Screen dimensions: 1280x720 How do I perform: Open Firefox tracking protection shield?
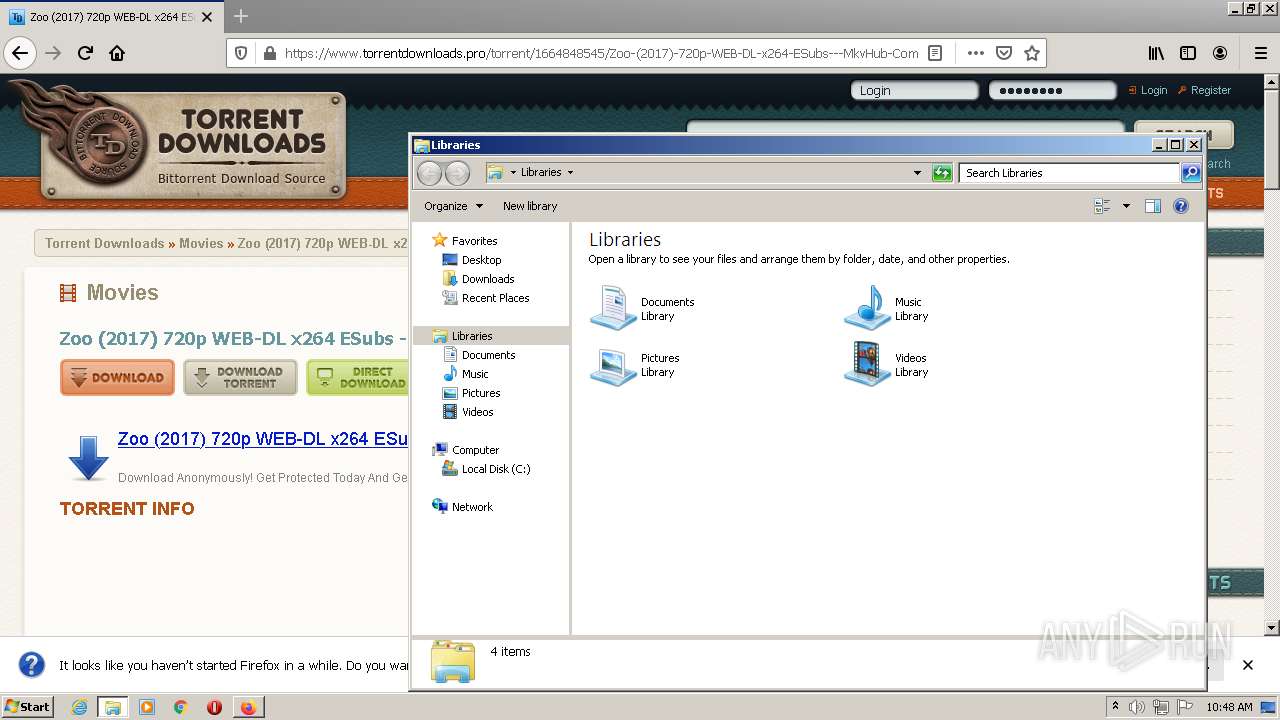pyautogui.click(x=240, y=53)
